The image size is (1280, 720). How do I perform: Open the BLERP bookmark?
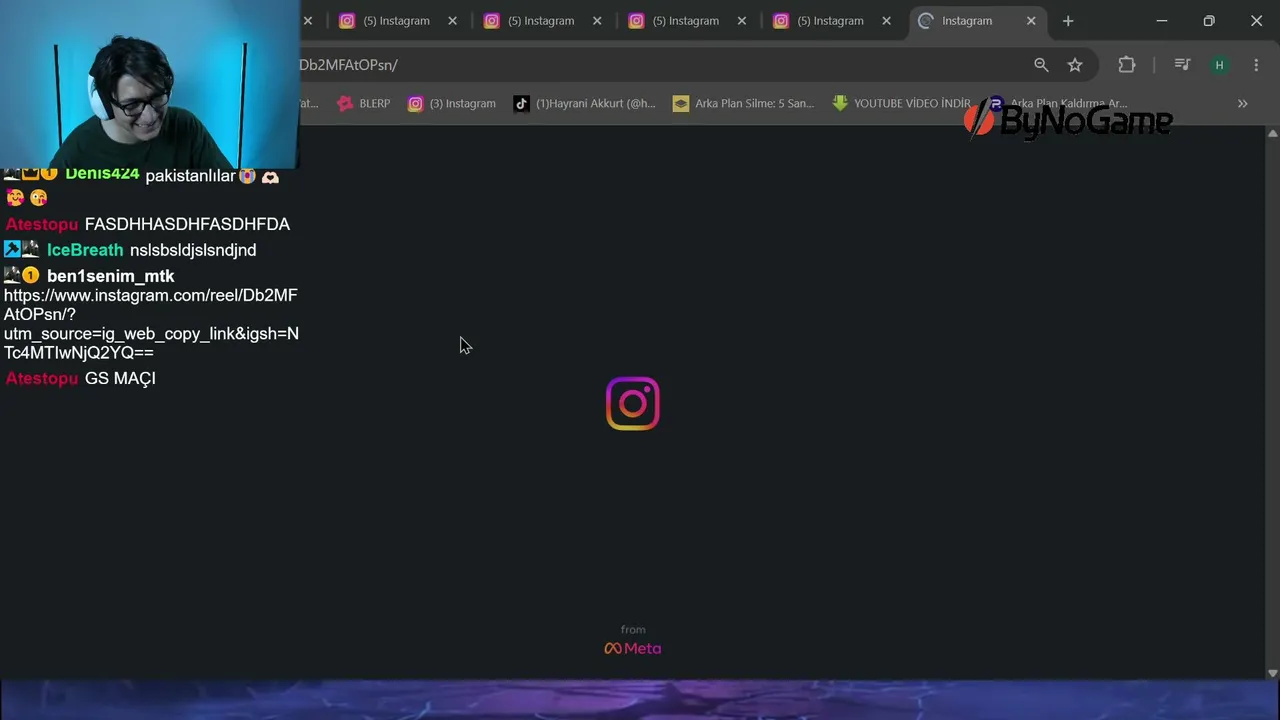(x=364, y=103)
